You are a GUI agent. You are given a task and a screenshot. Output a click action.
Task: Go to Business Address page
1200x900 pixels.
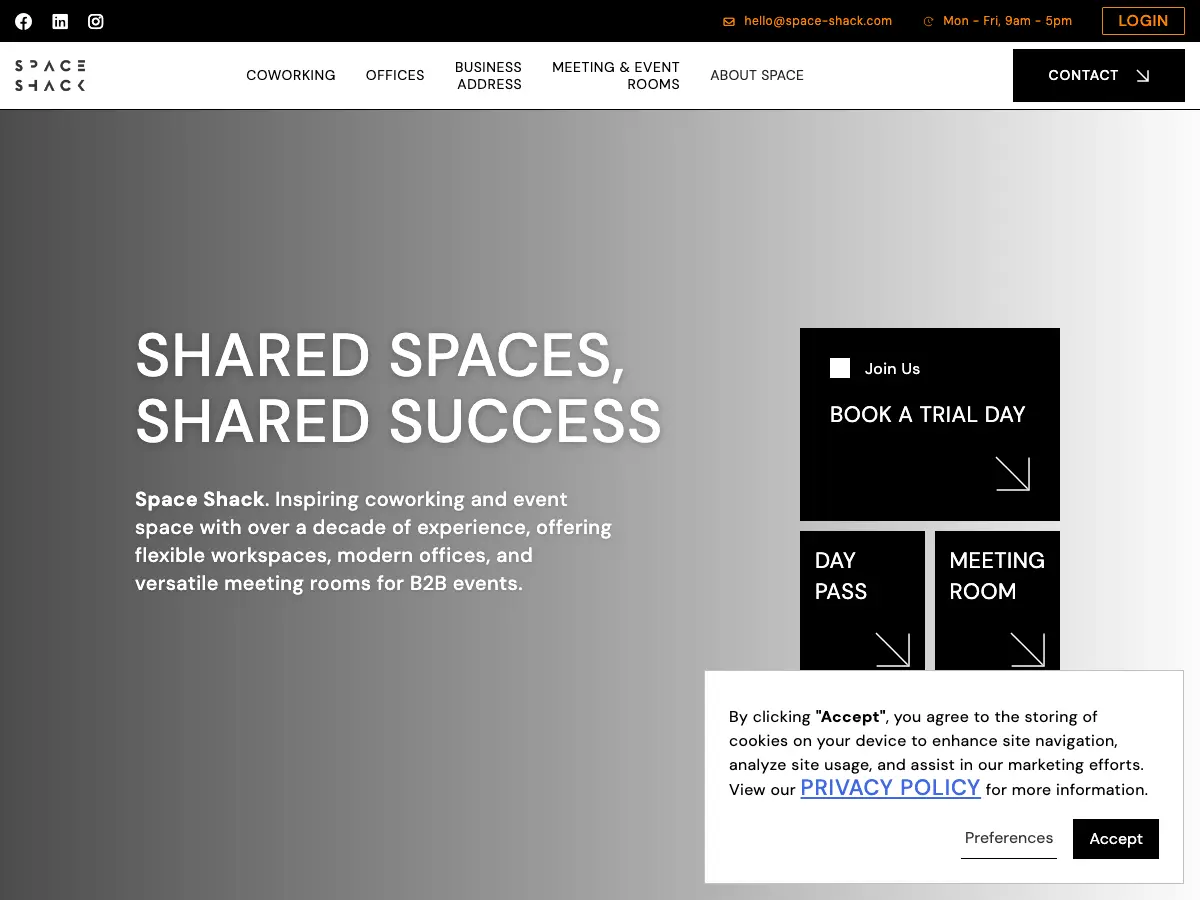[x=488, y=75]
